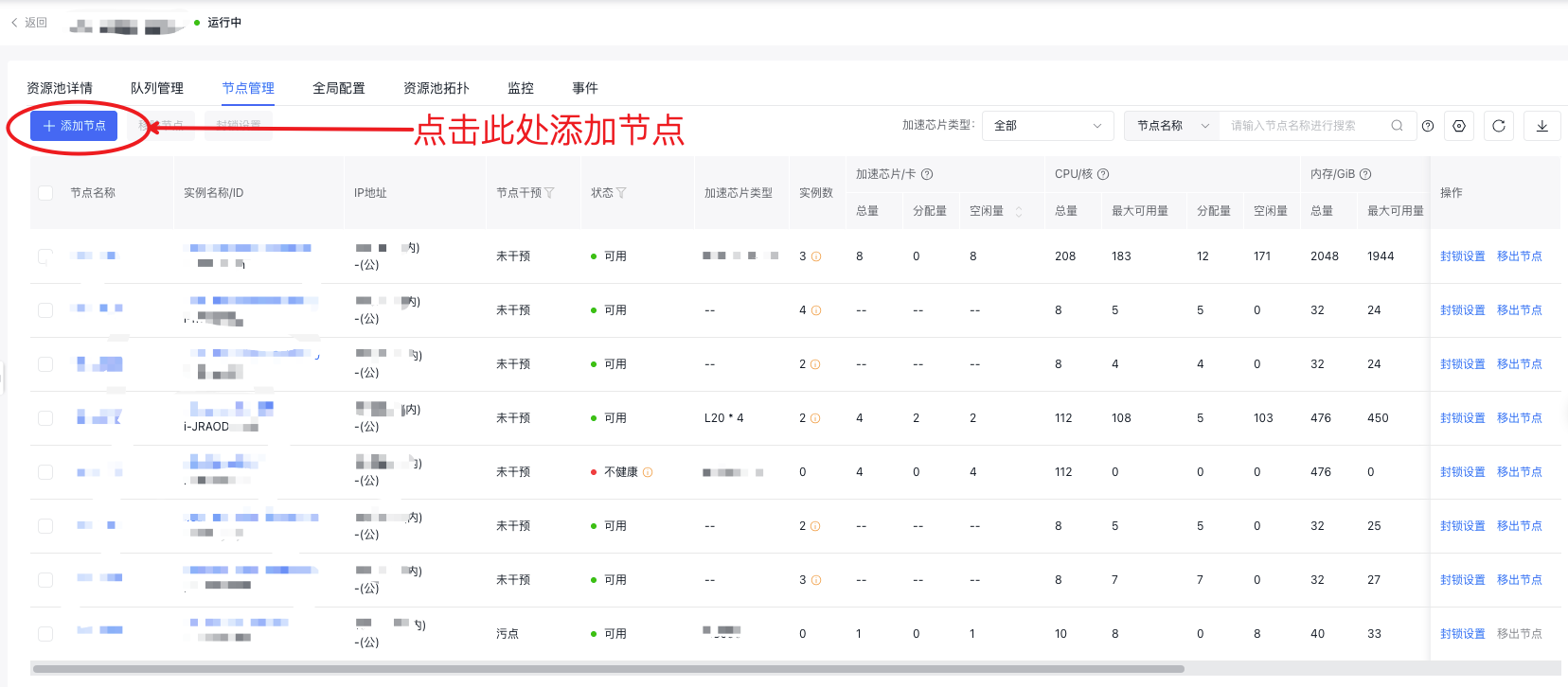Filter by 节点干预 funnel icon
Image resolution: width=1568 pixels, height=687 pixels.
(x=549, y=193)
